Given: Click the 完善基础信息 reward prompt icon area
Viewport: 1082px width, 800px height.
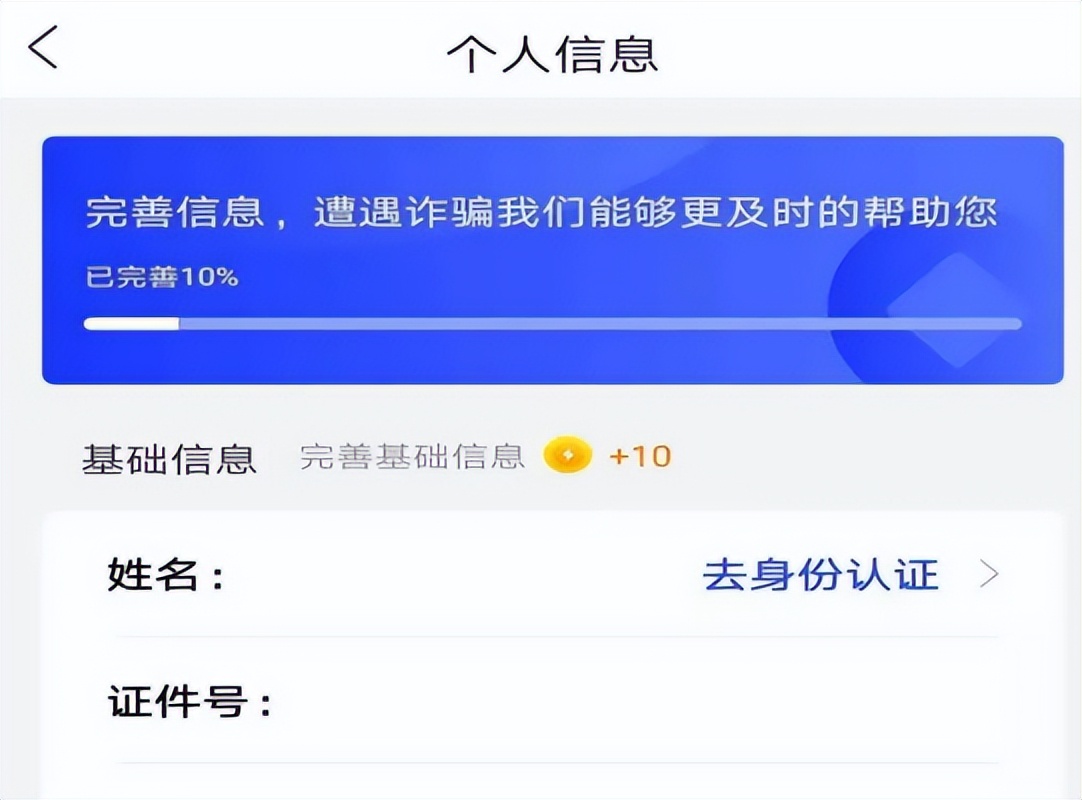Looking at the screenshot, I should coord(566,457).
